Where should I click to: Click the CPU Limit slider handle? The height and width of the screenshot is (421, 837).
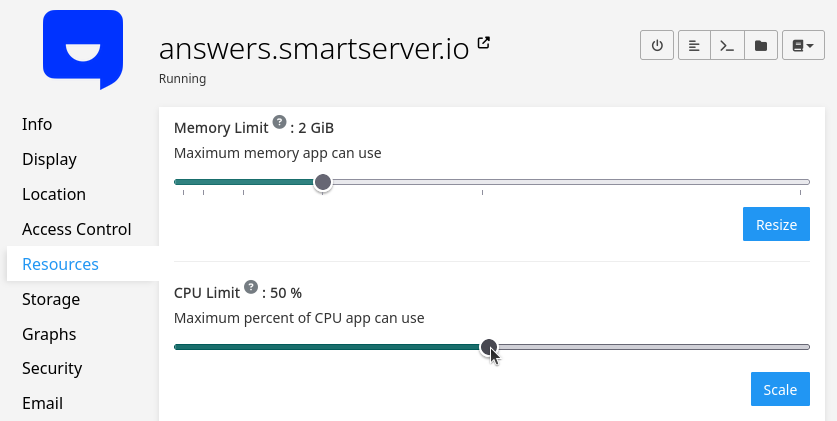(x=489, y=347)
